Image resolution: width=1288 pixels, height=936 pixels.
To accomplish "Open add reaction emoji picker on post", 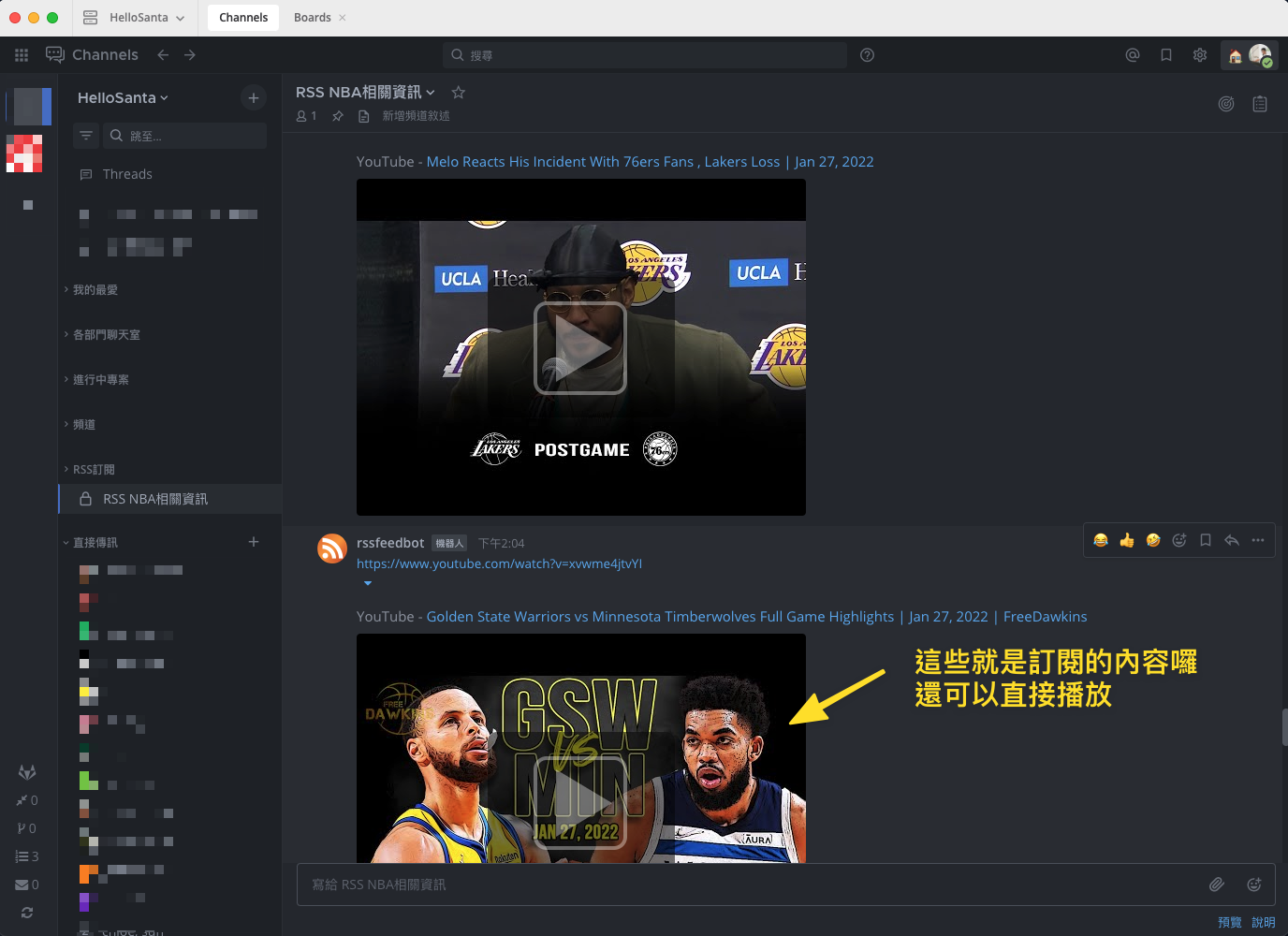I will point(1179,540).
